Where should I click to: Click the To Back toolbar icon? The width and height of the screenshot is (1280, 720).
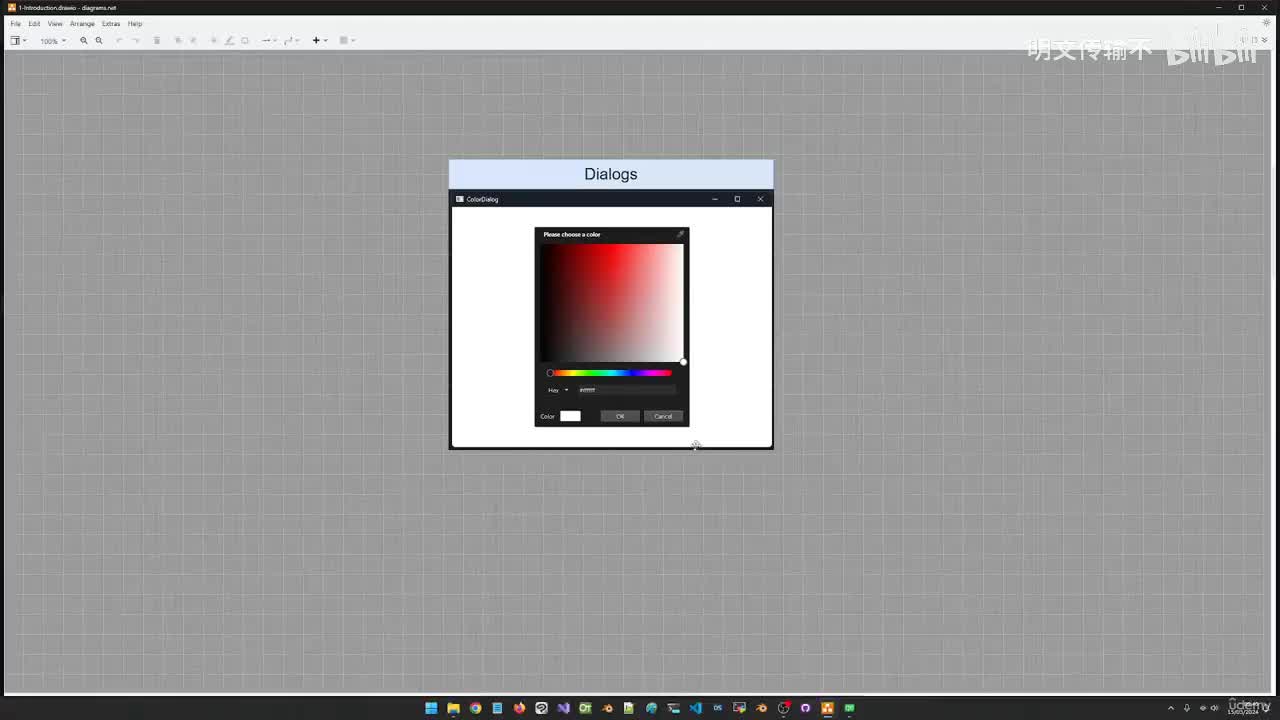pyautogui.click(x=193, y=41)
